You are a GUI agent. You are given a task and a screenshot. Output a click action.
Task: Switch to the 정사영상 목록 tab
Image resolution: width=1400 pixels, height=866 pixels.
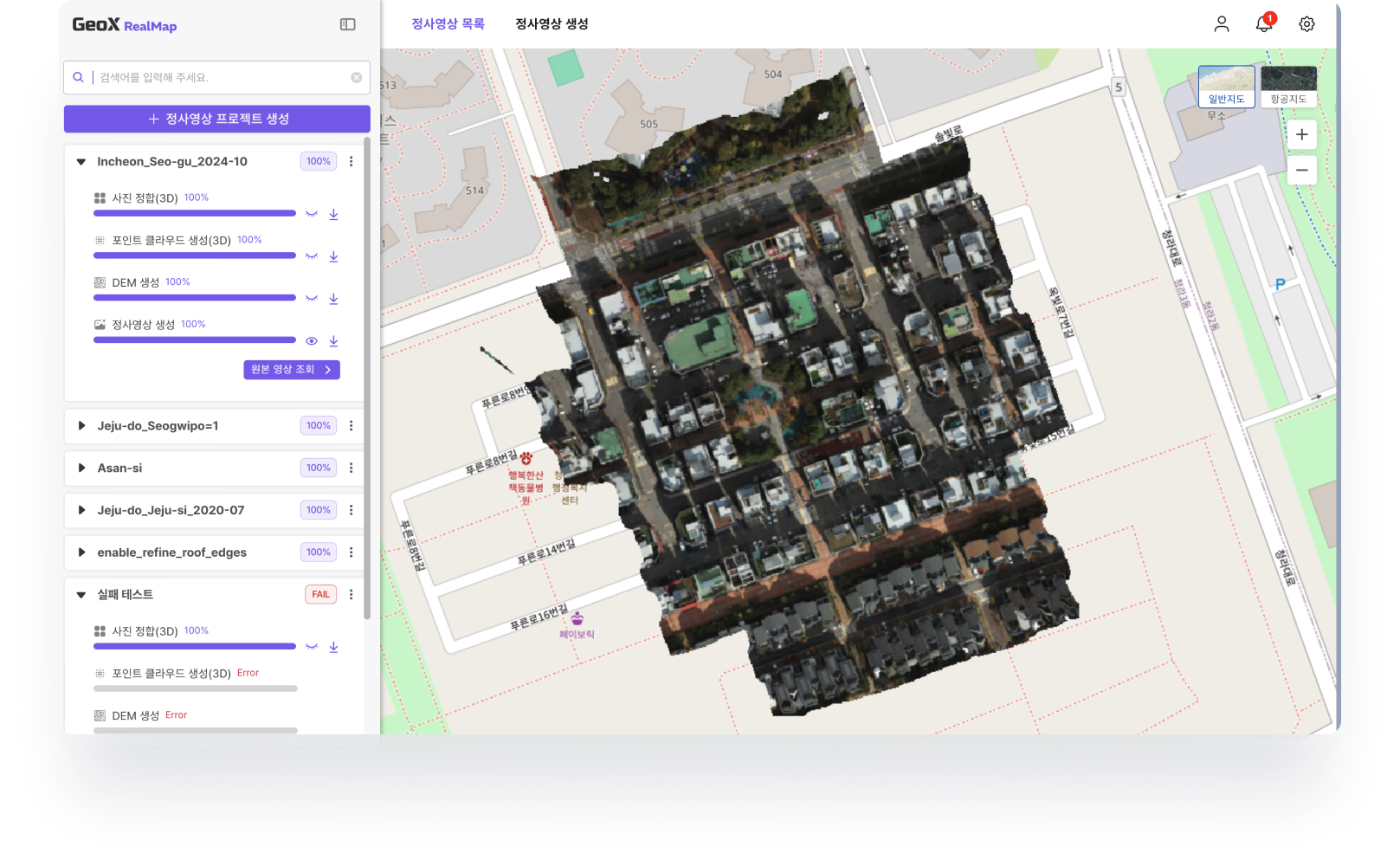click(448, 24)
